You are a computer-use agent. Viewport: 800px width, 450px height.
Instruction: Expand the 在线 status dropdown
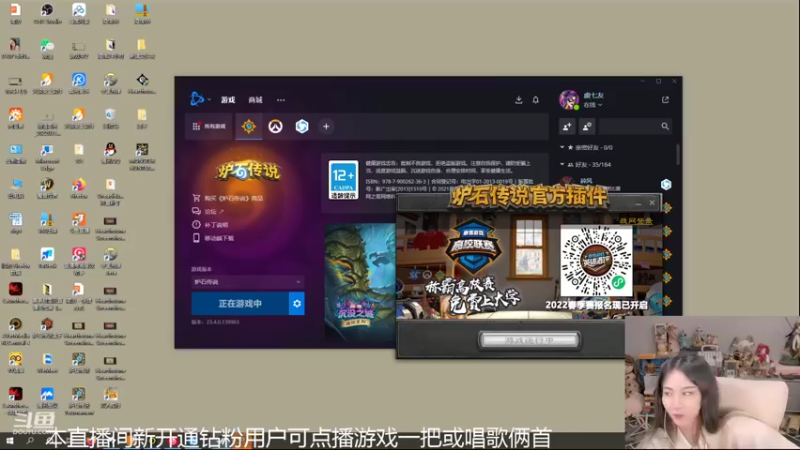click(x=593, y=105)
